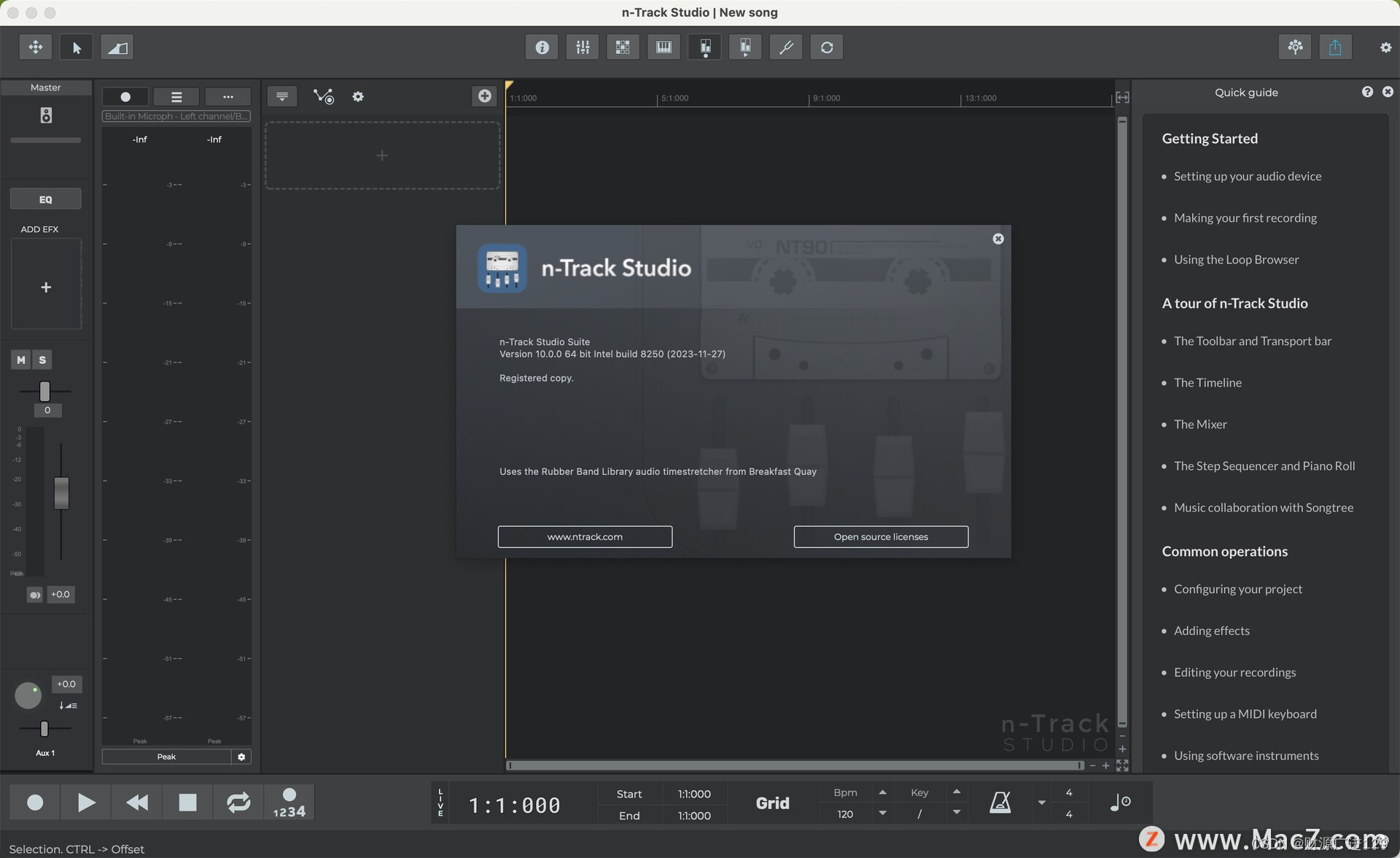This screenshot has height=858, width=1400.
Task: Open the piano roll keyboard icon
Action: [664, 47]
